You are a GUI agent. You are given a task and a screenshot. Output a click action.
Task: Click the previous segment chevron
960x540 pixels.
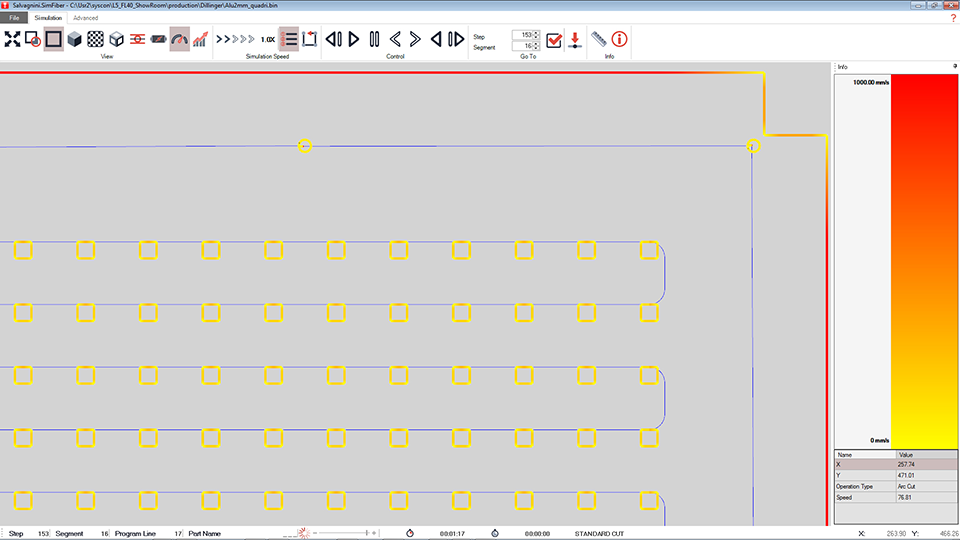tap(395, 39)
